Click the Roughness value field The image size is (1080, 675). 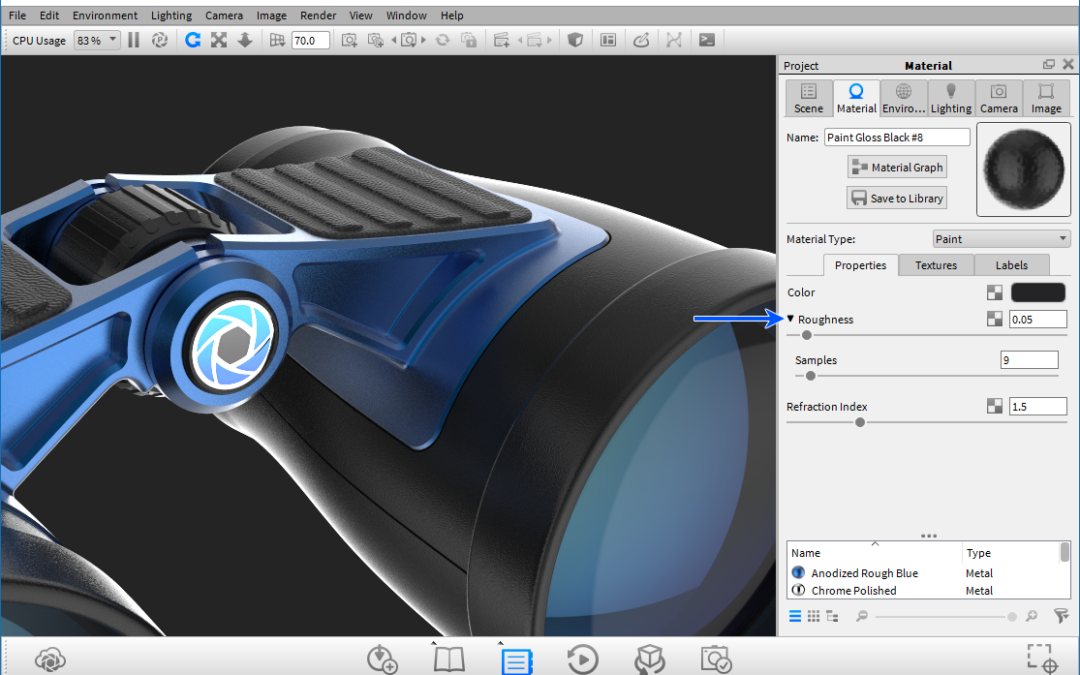(x=1038, y=319)
